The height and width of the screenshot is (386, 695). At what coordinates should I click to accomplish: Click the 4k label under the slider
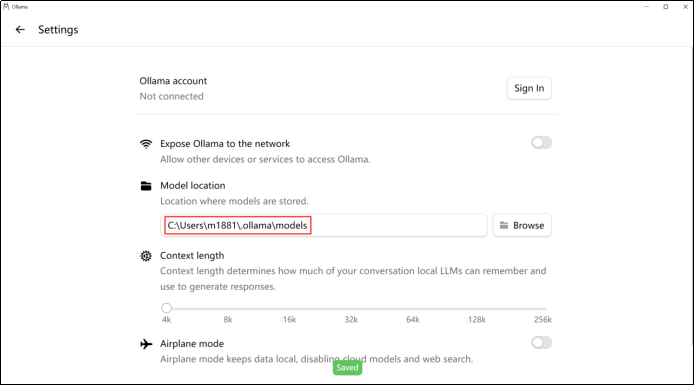(166, 320)
